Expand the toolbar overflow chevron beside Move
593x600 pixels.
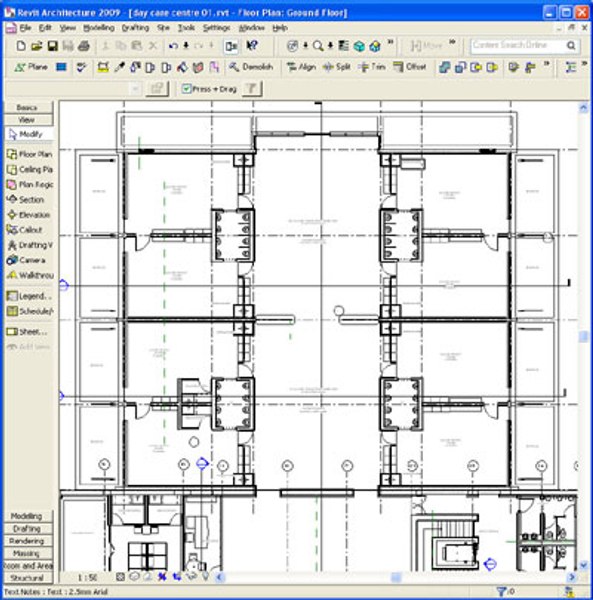coord(452,42)
